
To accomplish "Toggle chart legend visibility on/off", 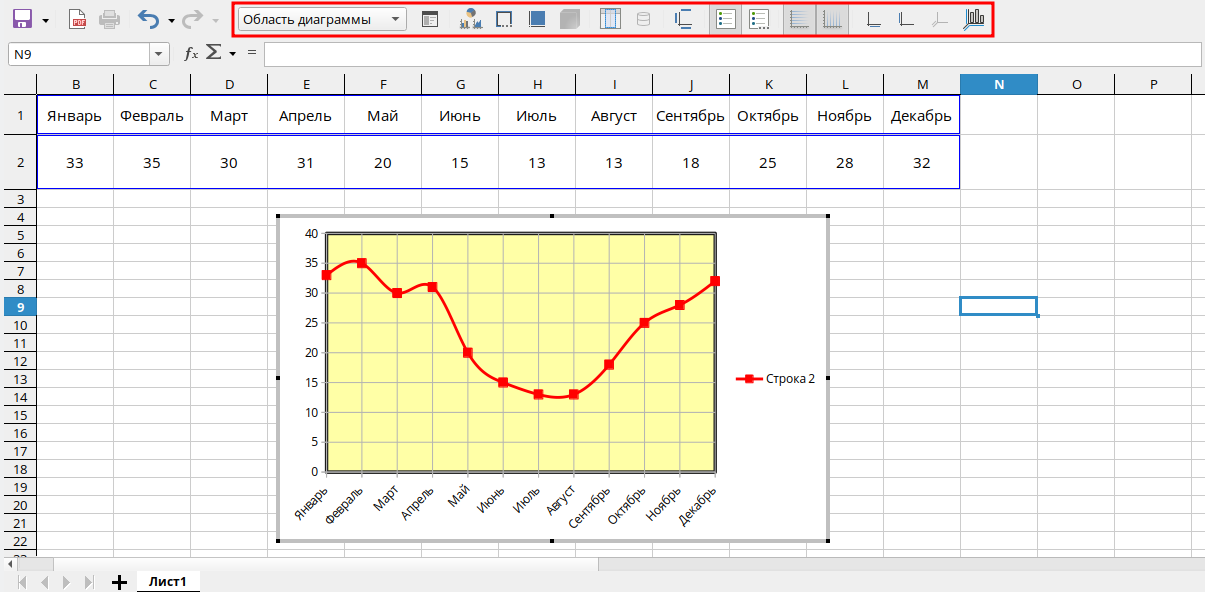I will pos(726,19).
